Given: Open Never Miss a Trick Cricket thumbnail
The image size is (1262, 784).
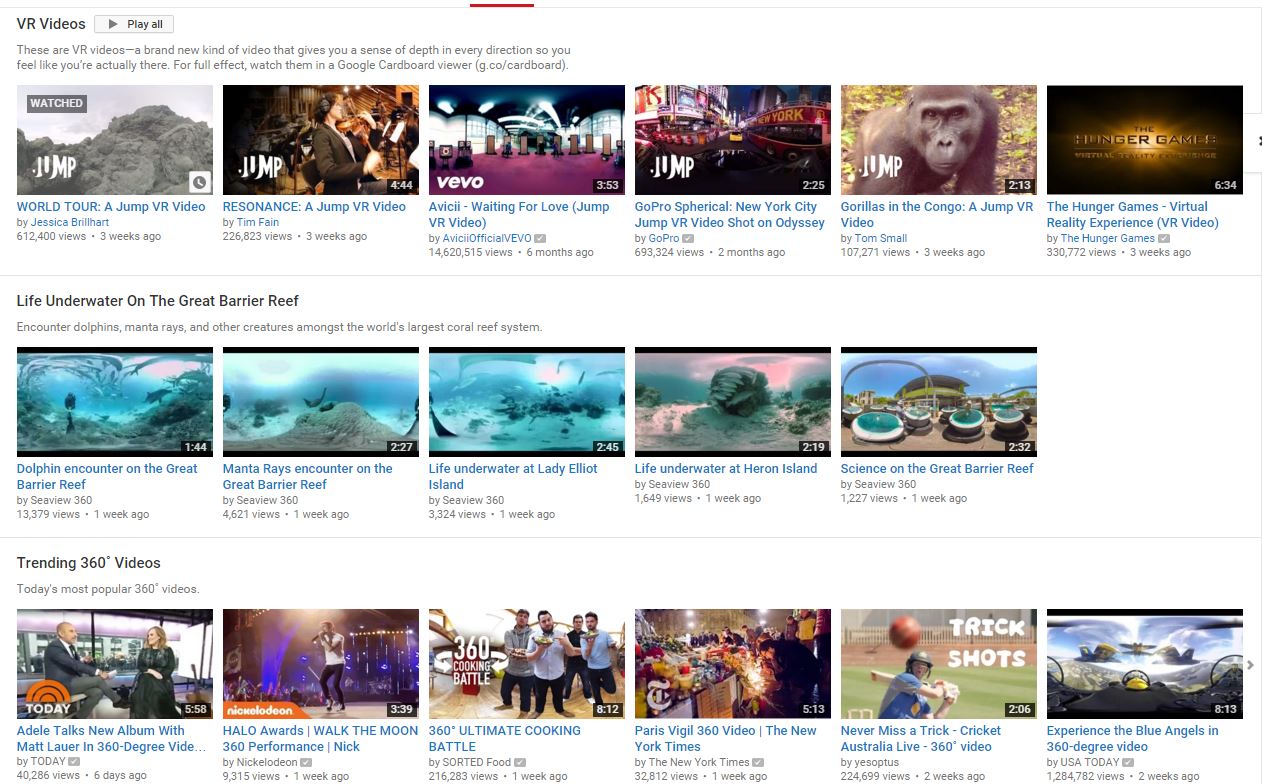Looking at the screenshot, I should coord(939,664).
